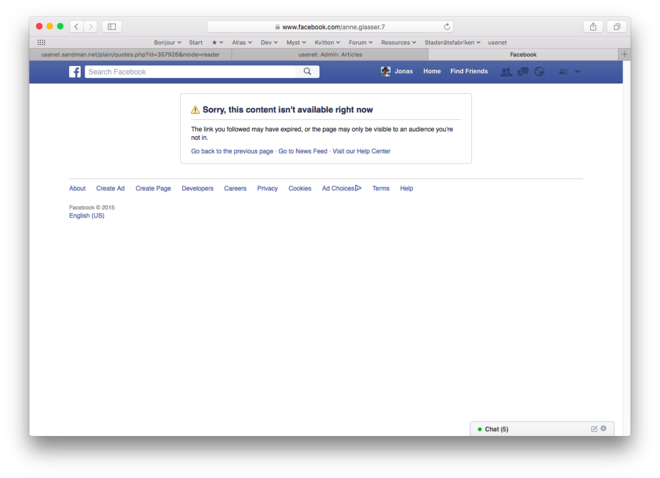
Task: Click Visit our Help Center link
Action: pos(361,151)
